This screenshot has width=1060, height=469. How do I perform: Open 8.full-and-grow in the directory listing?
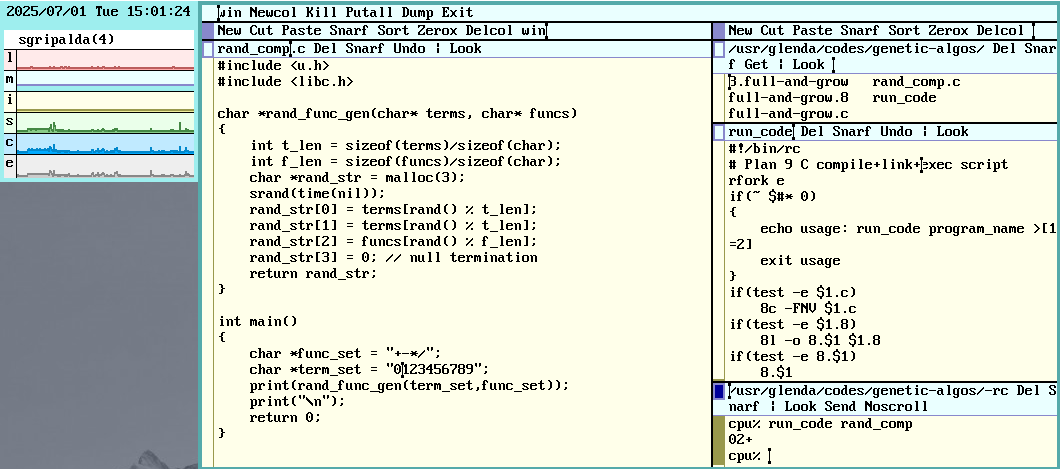click(x=788, y=82)
